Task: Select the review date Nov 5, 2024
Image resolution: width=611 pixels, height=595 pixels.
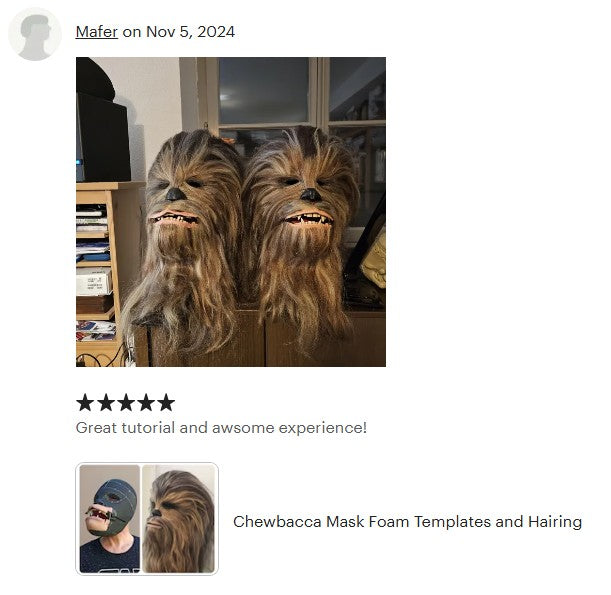Action: 190,32
